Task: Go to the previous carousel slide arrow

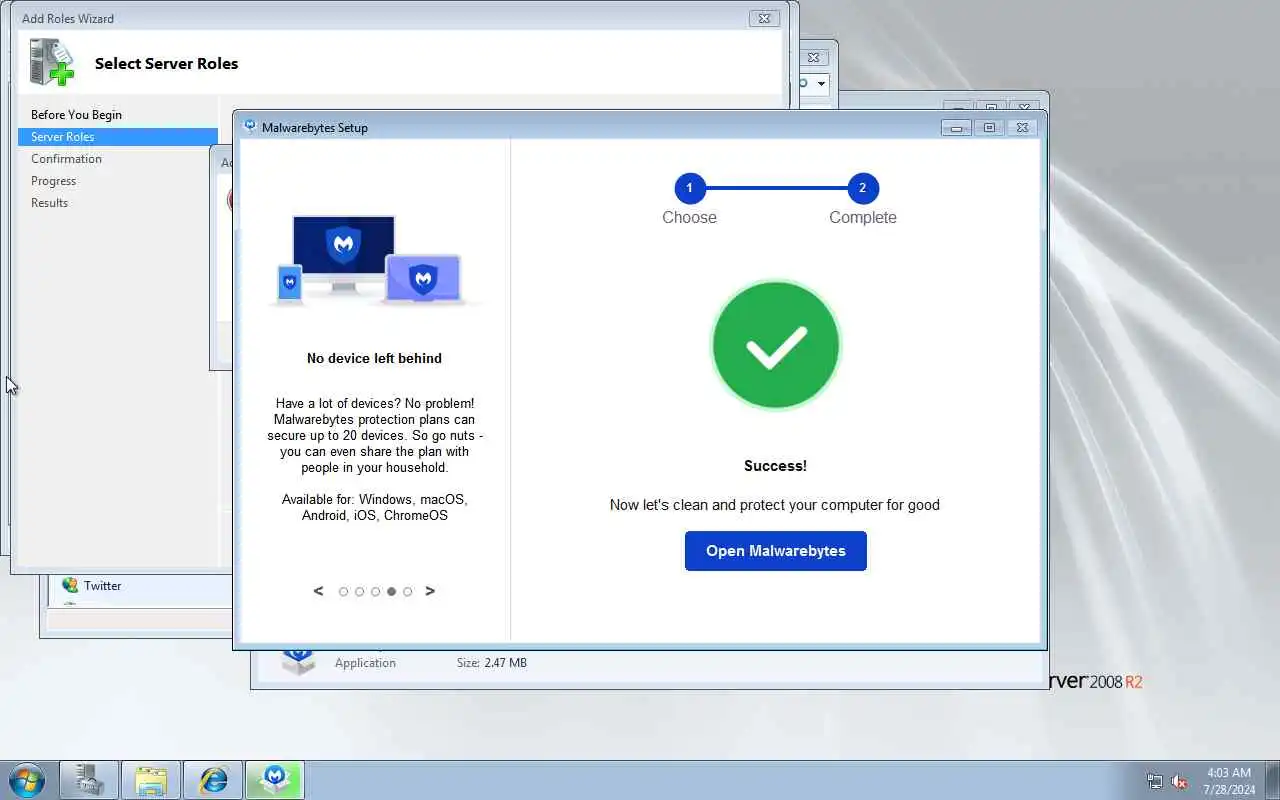Action: click(x=318, y=591)
